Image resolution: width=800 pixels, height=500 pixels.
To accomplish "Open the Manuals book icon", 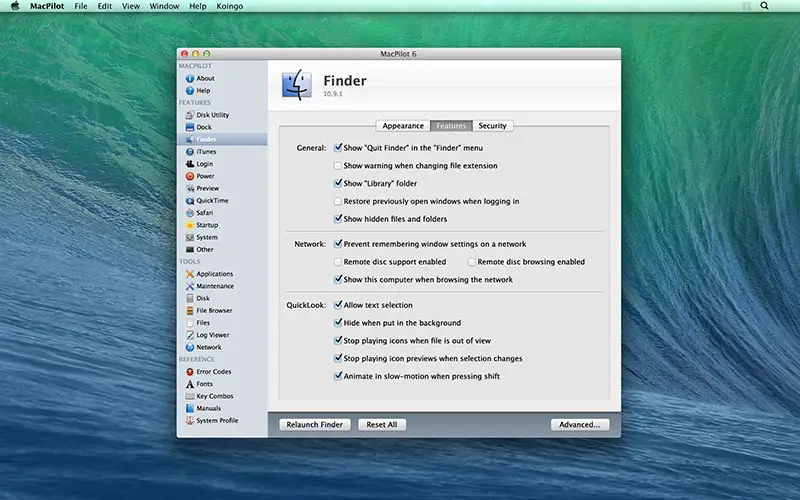I will (x=190, y=409).
